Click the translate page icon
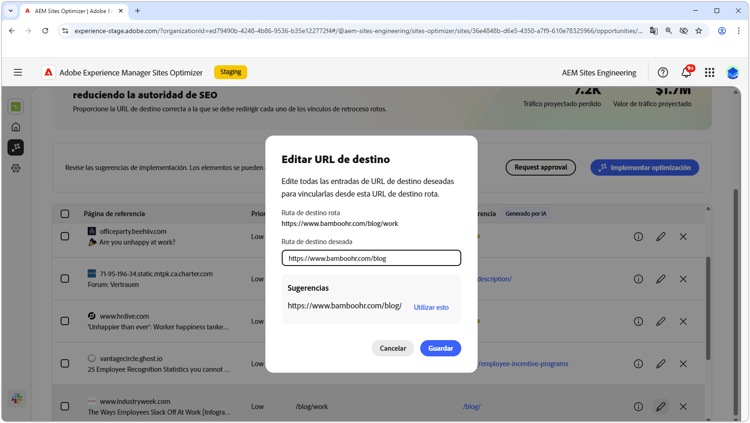This screenshot has width=750, height=423. click(653, 31)
